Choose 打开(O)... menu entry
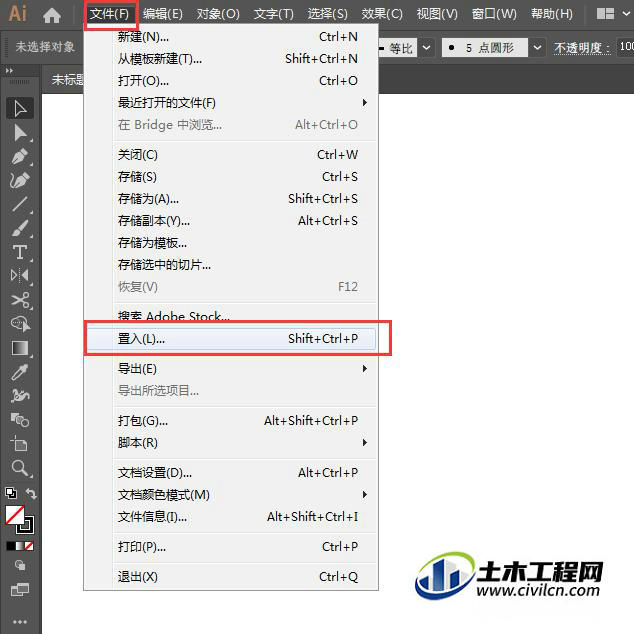The height and width of the screenshot is (634, 634). click(x=231, y=81)
